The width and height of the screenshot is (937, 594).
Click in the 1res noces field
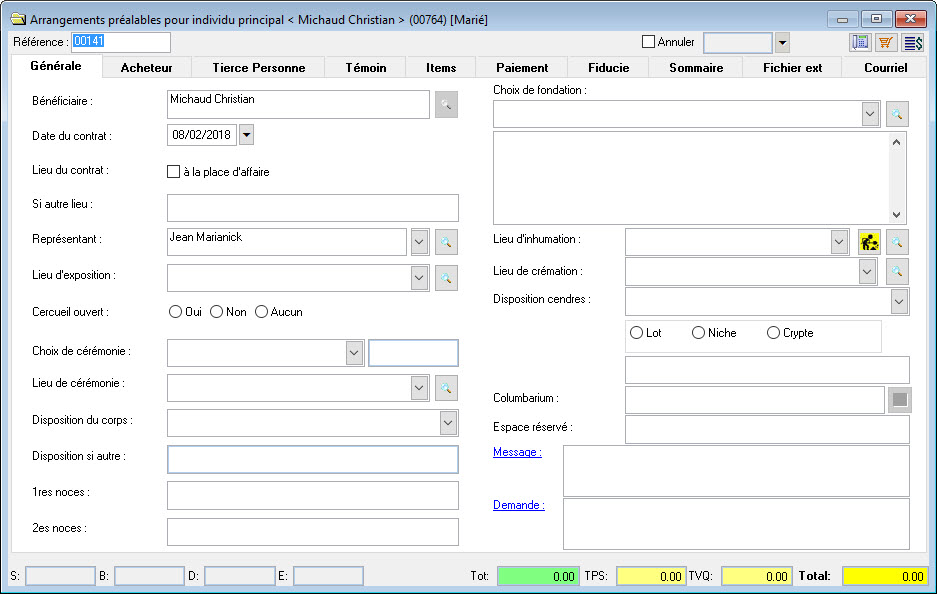tap(312, 495)
